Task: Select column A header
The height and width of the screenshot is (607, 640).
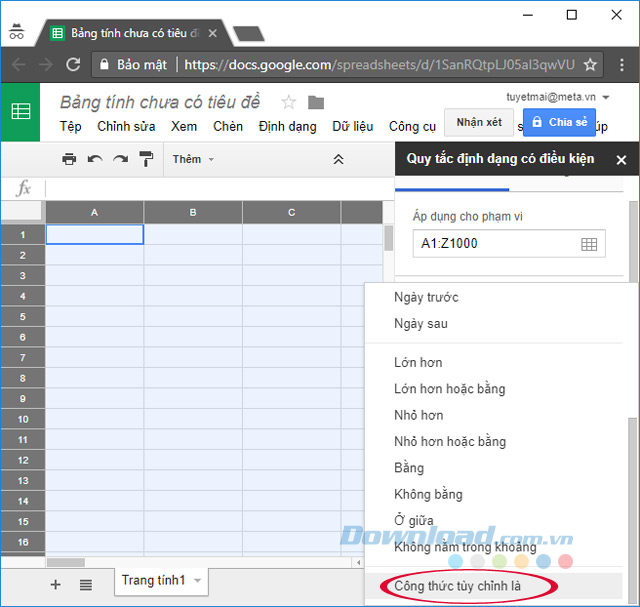Action: point(94,212)
